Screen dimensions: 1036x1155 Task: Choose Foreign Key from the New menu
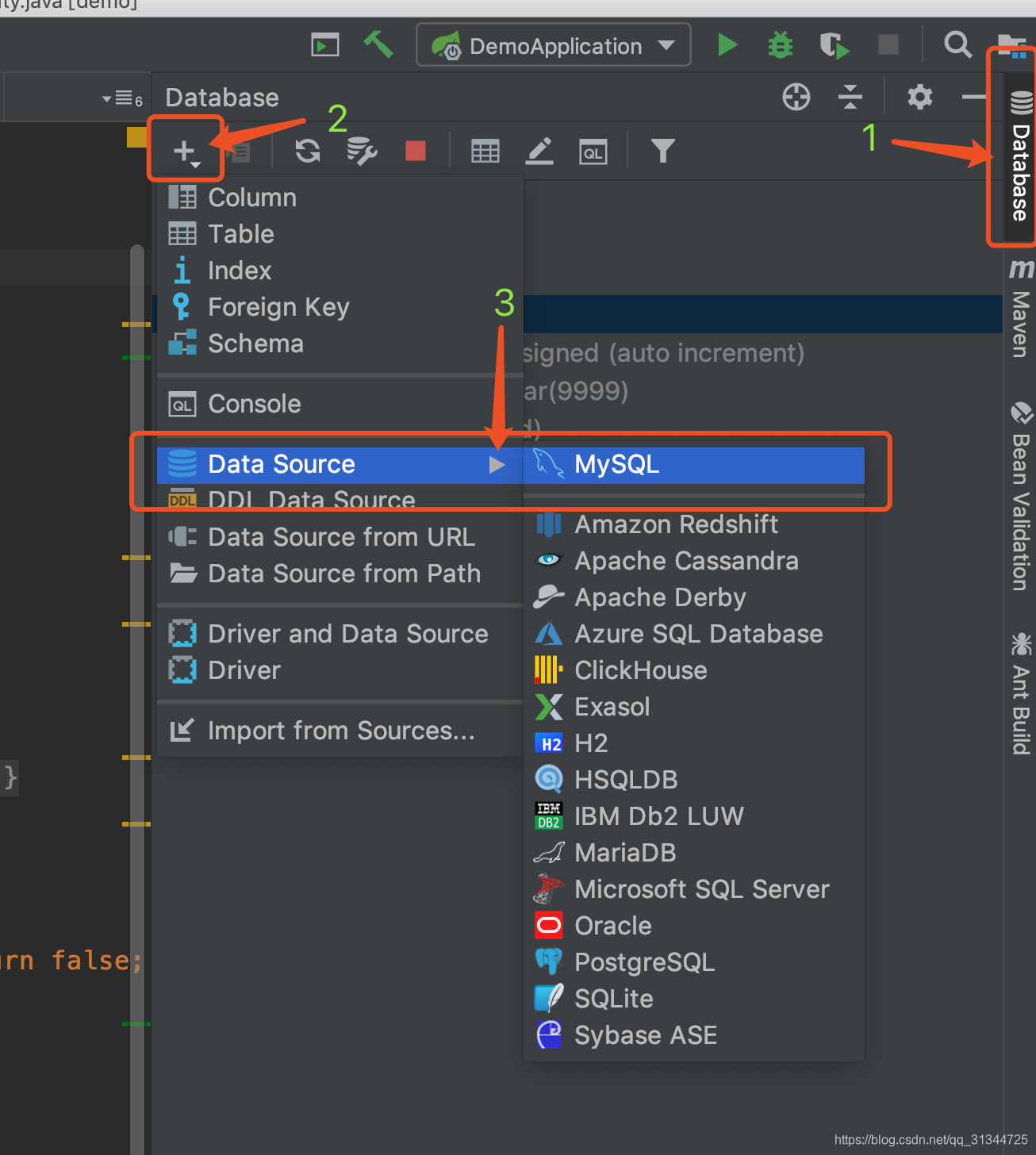(340, 307)
